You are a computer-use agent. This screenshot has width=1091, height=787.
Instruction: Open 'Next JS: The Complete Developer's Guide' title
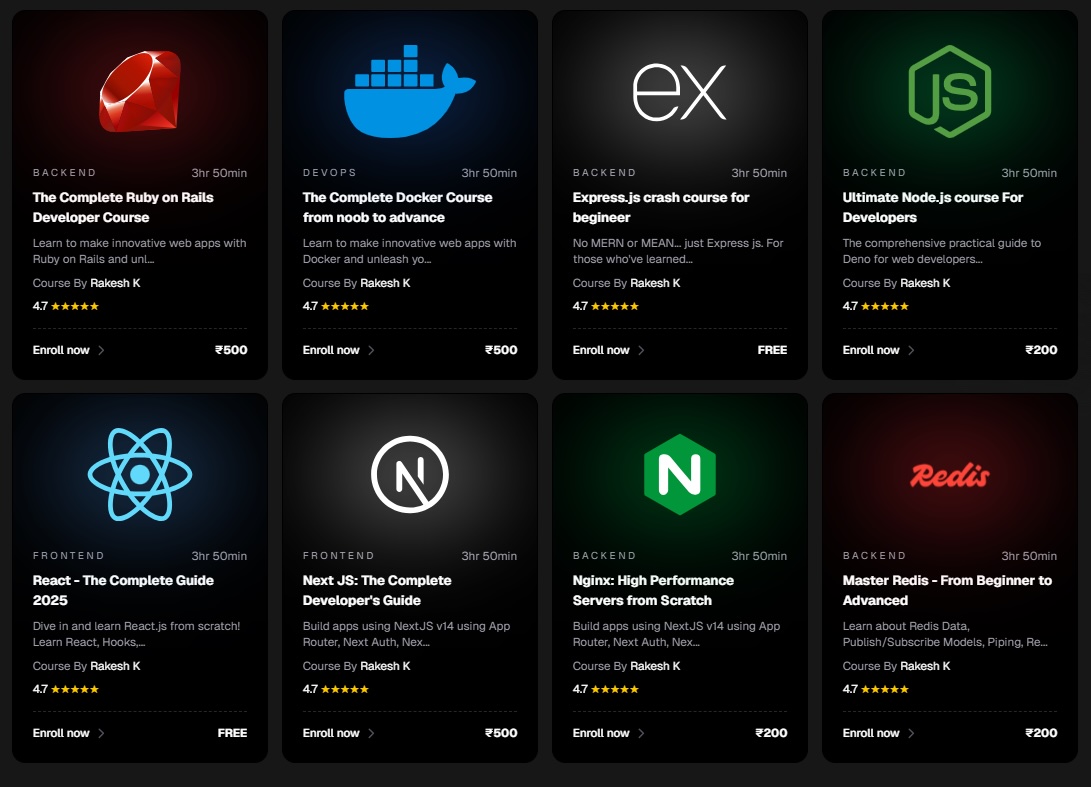pyautogui.click(x=377, y=590)
